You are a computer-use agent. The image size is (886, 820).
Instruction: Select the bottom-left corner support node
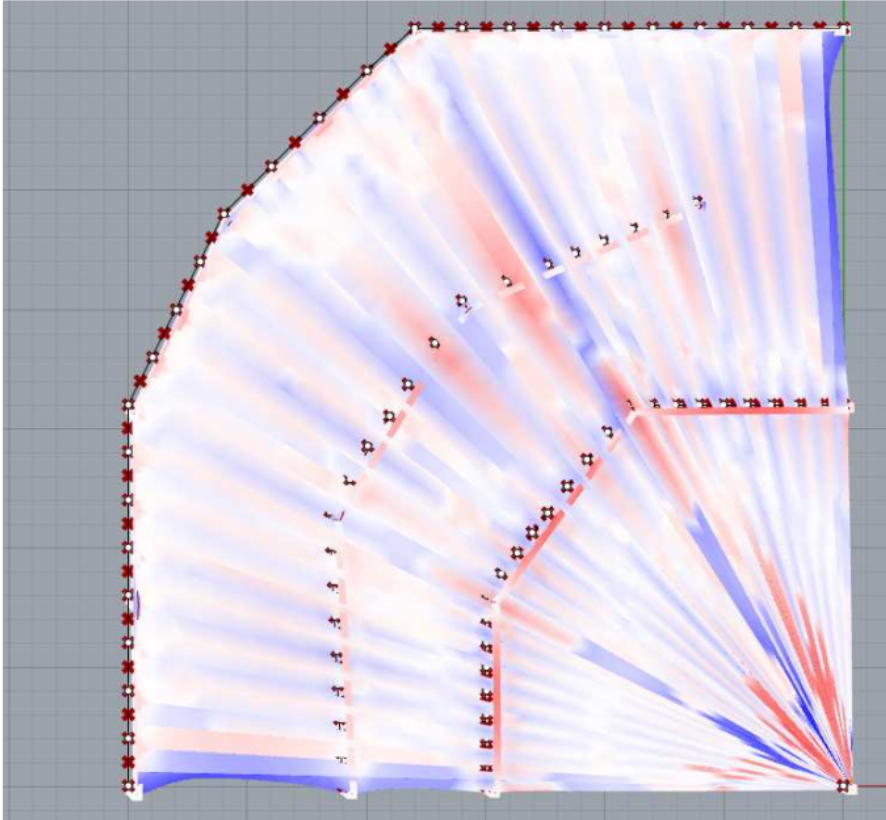132,790
